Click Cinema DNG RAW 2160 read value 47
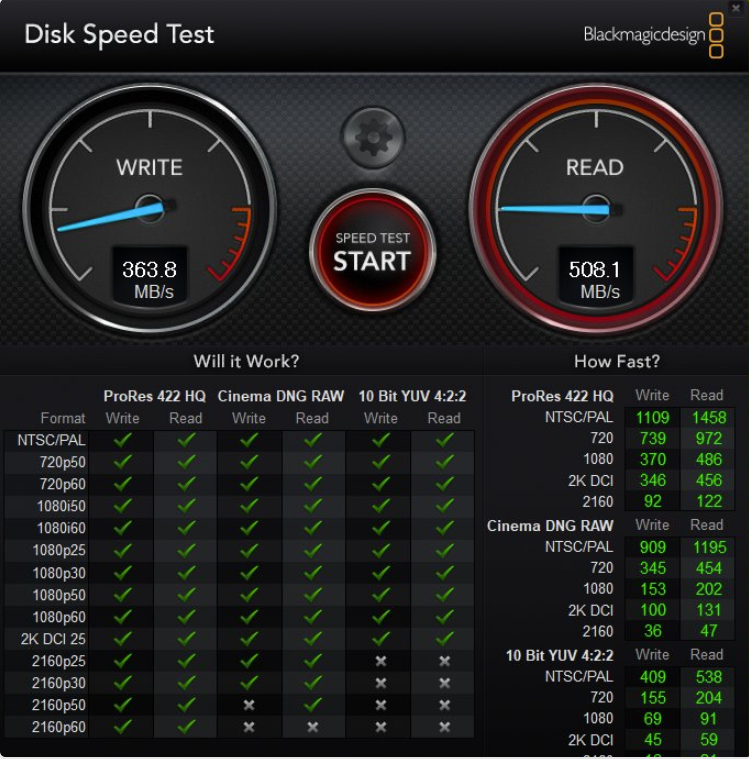 pyautogui.click(x=706, y=631)
